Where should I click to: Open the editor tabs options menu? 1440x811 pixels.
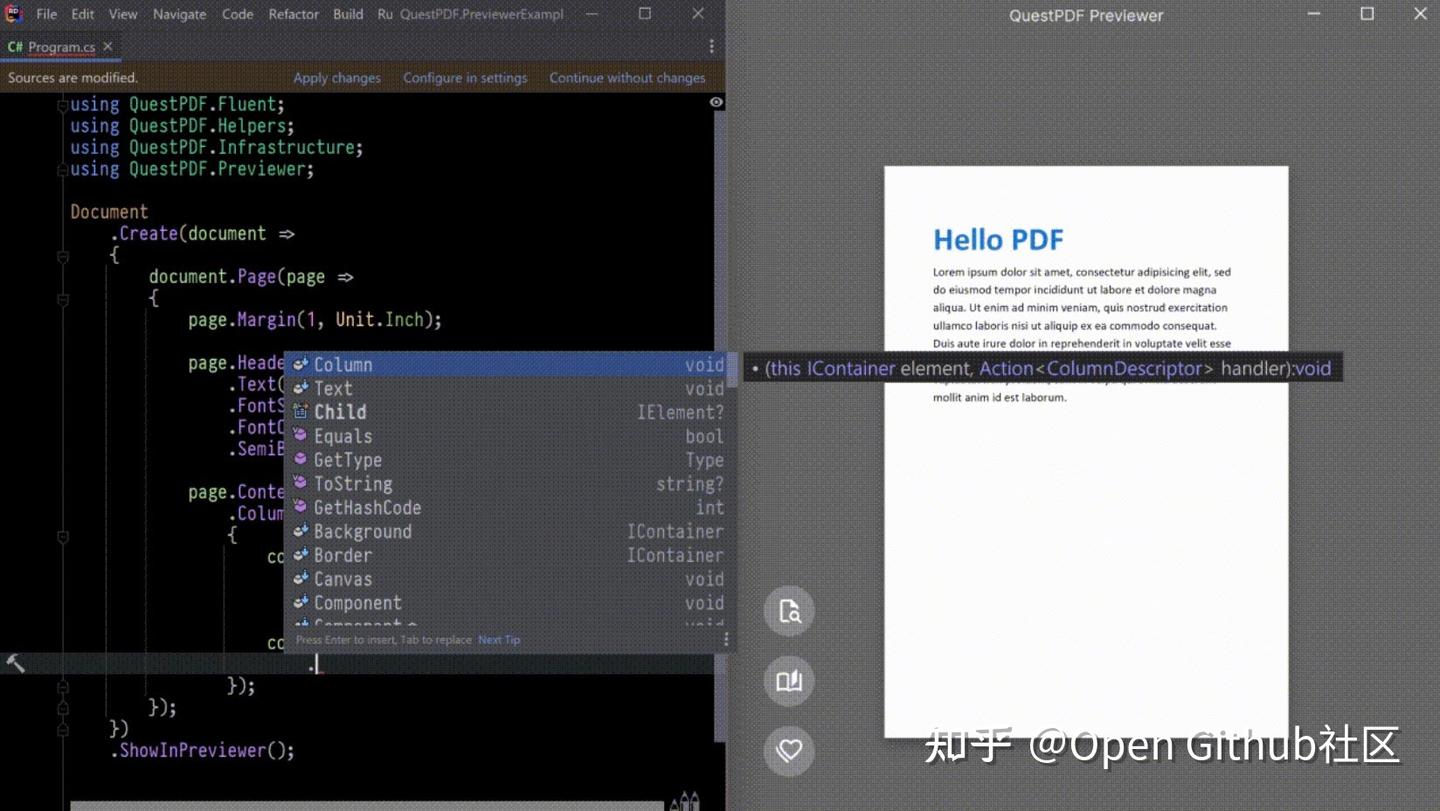711,47
